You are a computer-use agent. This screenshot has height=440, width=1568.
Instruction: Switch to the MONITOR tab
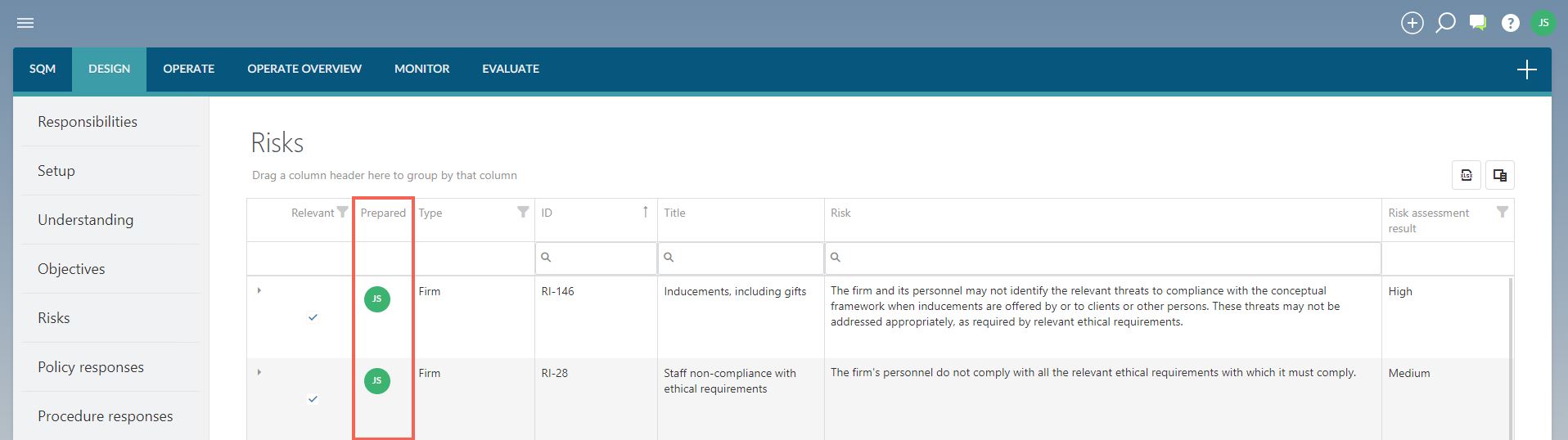421,69
